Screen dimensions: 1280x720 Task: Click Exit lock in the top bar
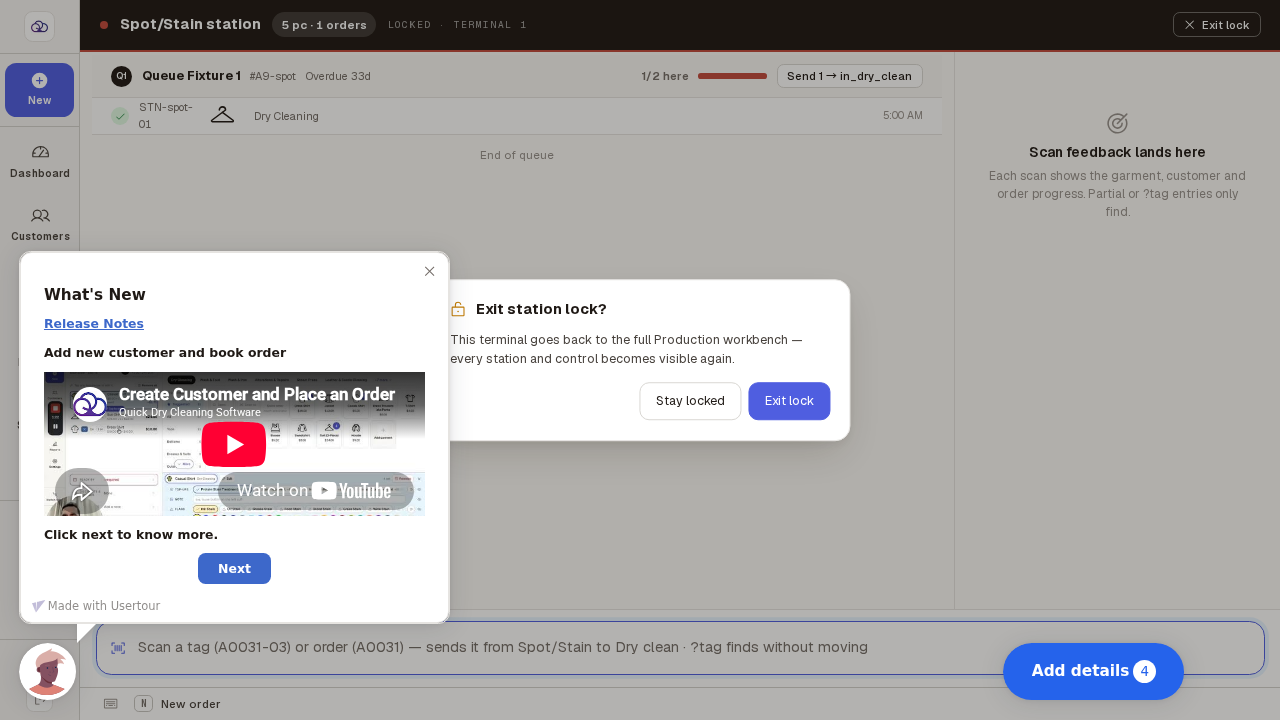[x=1216, y=25]
